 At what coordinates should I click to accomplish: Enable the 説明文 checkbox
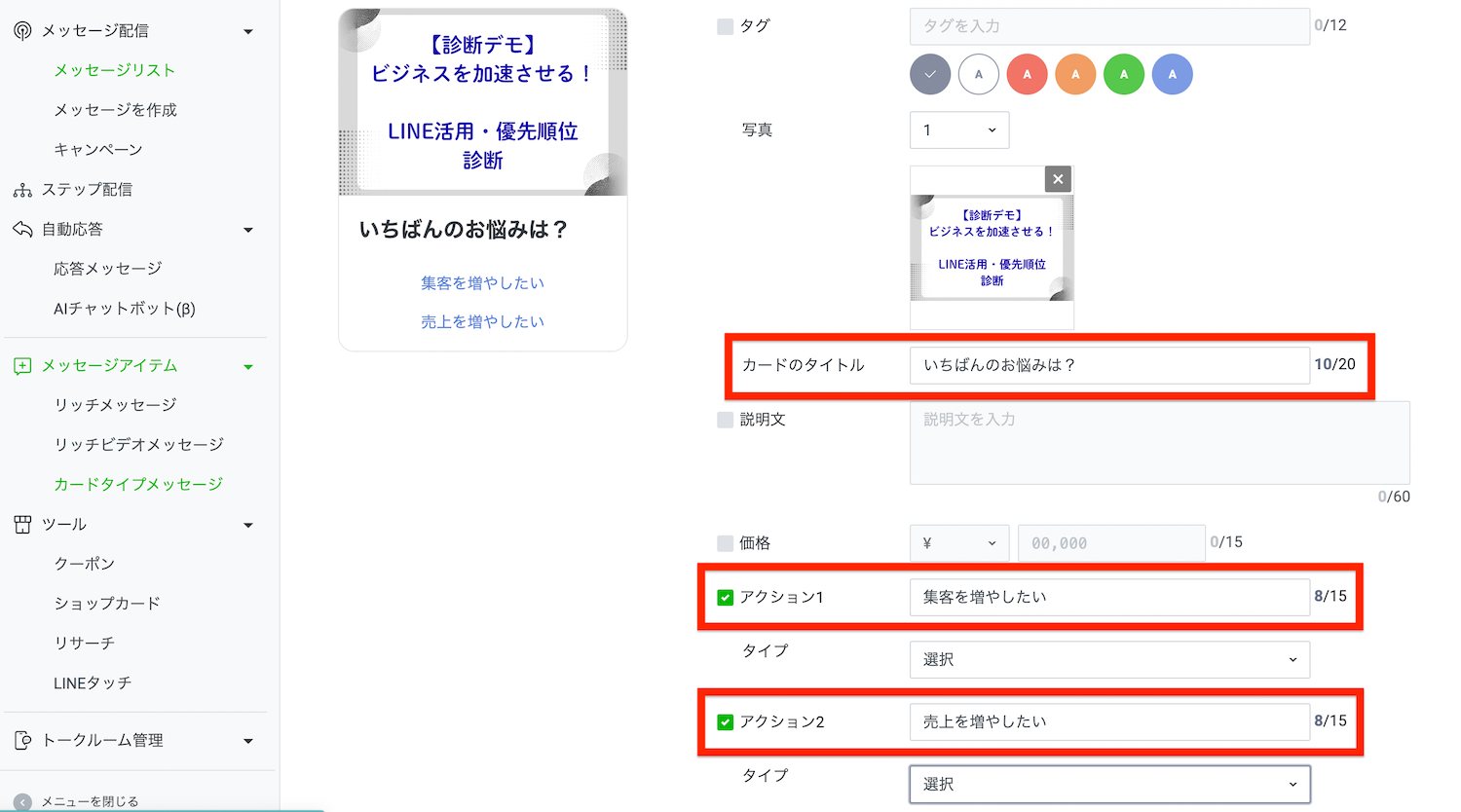coord(725,420)
